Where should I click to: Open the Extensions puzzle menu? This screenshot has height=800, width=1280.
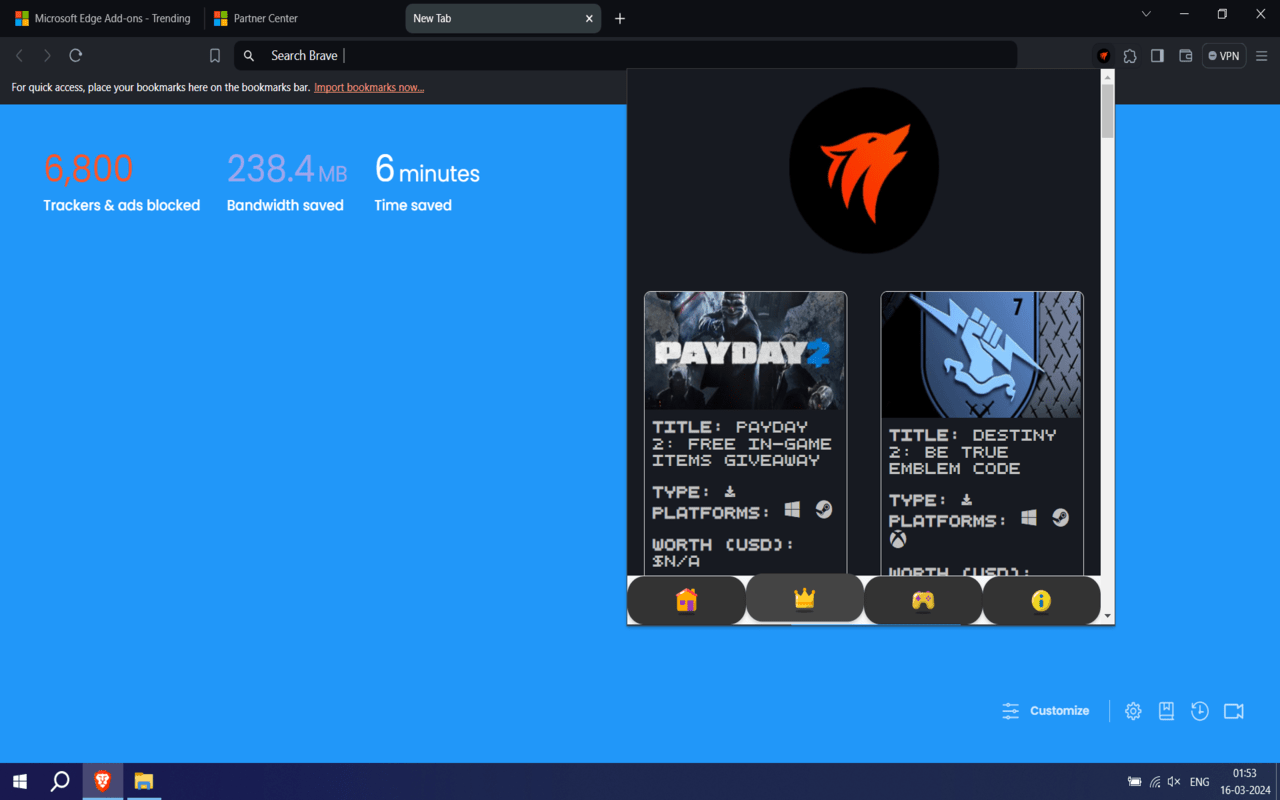[1130, 56]
